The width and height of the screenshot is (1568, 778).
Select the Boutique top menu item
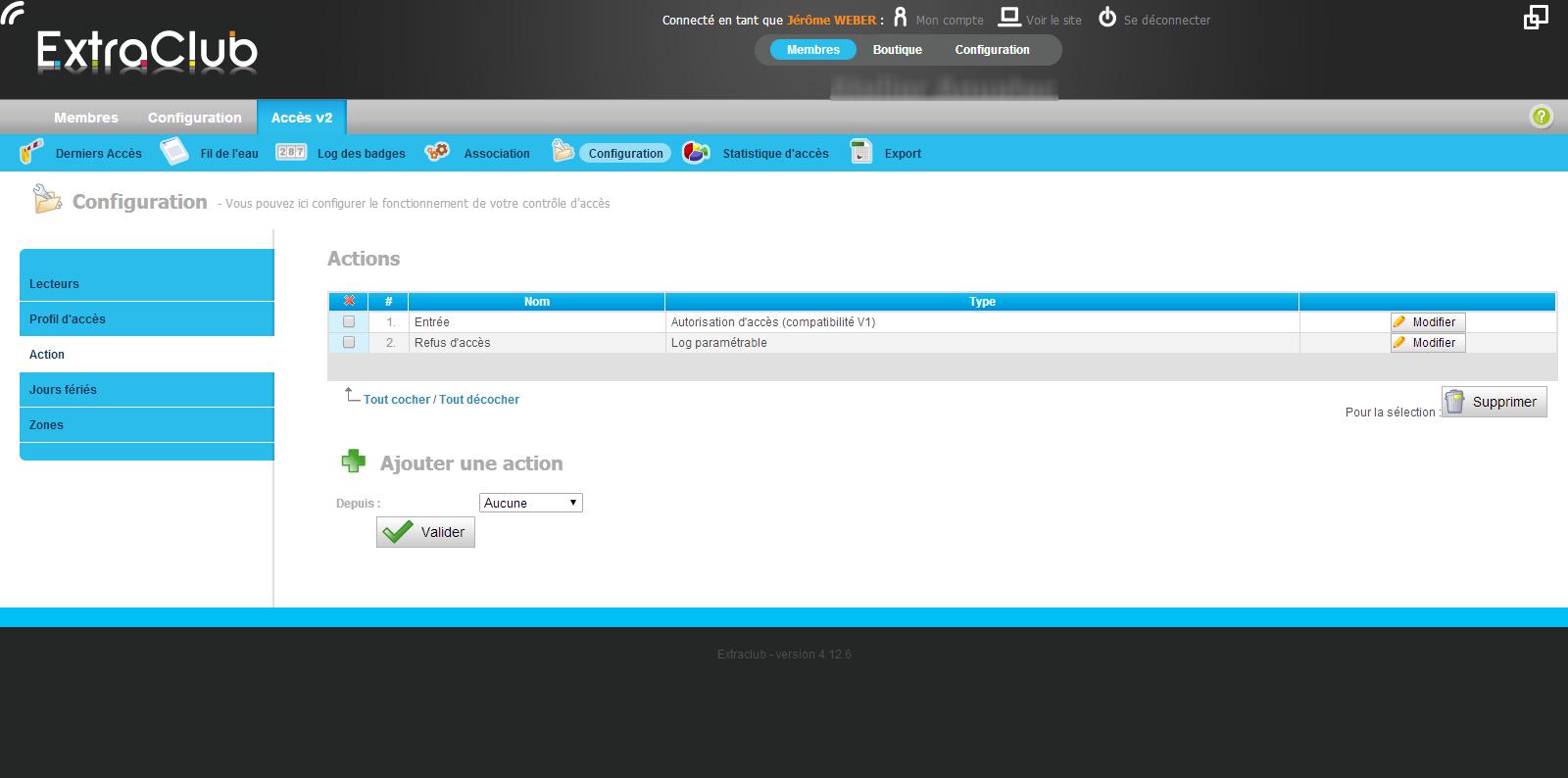[x=898, y=50]
